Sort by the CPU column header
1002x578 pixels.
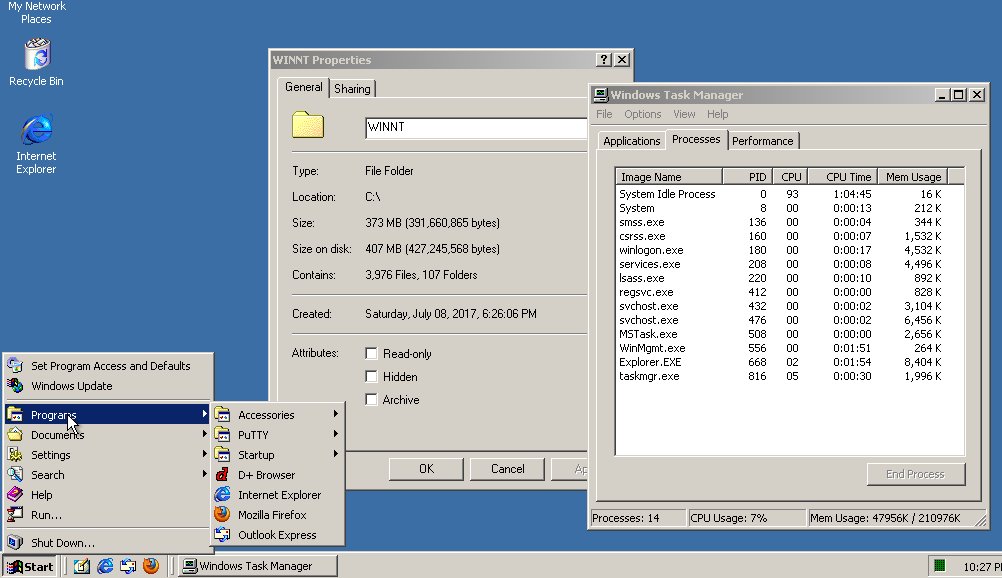pyautogui.click(x=790, y=176)
